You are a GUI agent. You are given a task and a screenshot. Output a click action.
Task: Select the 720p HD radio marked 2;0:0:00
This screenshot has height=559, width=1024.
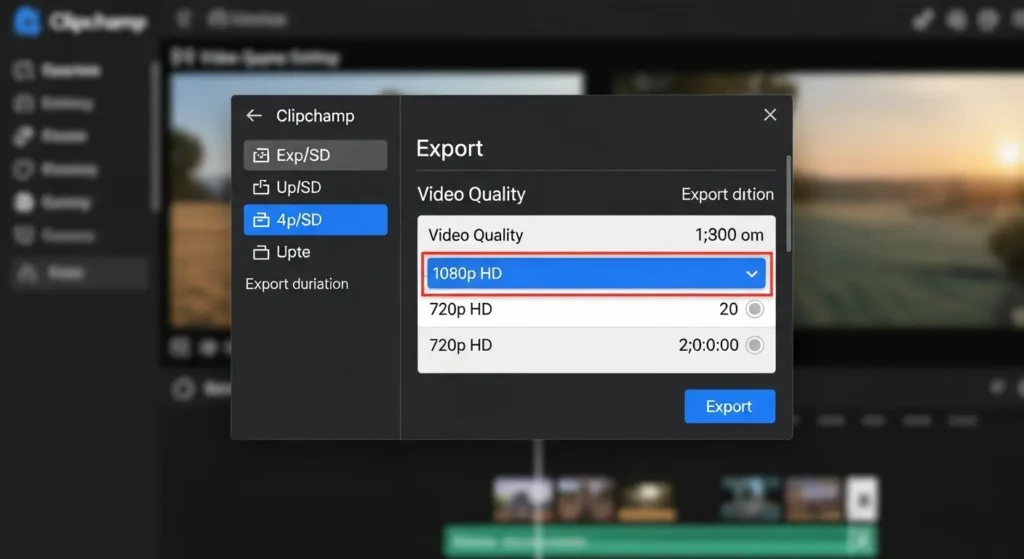755,345
